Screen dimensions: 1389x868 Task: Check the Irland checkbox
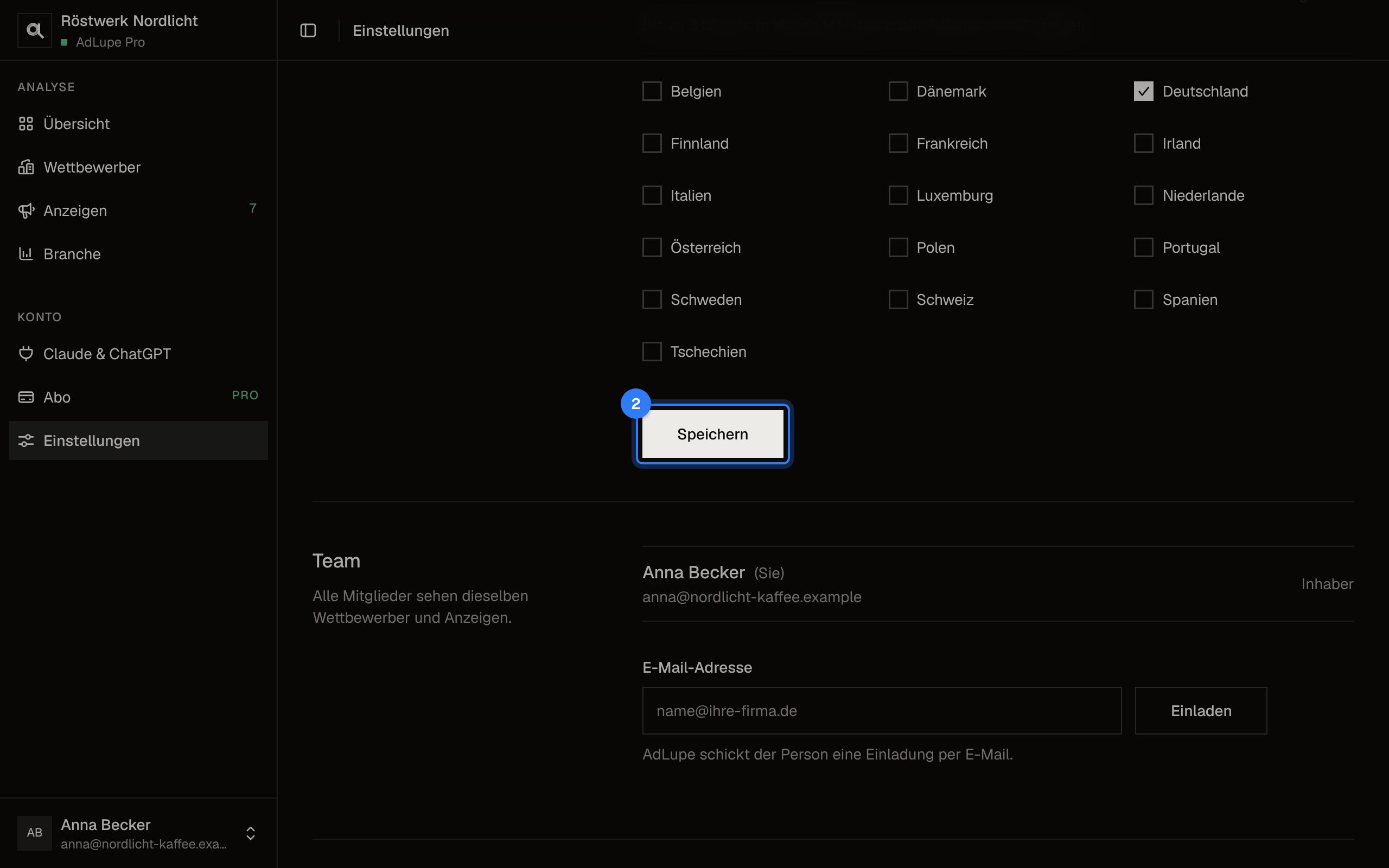[1143, 144]
